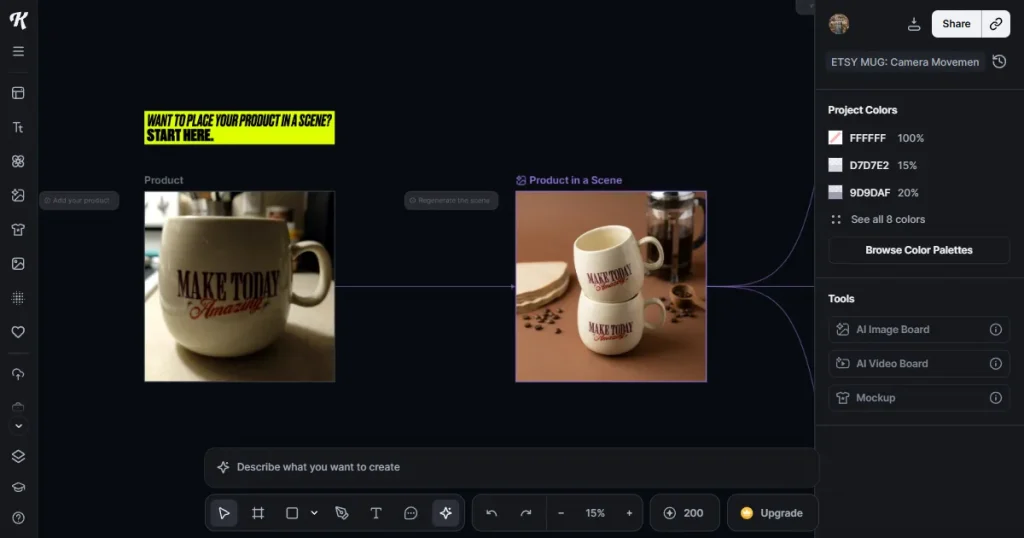Open version history clock icon
Screen dimensions: 1024x538
tap(999, 62)
